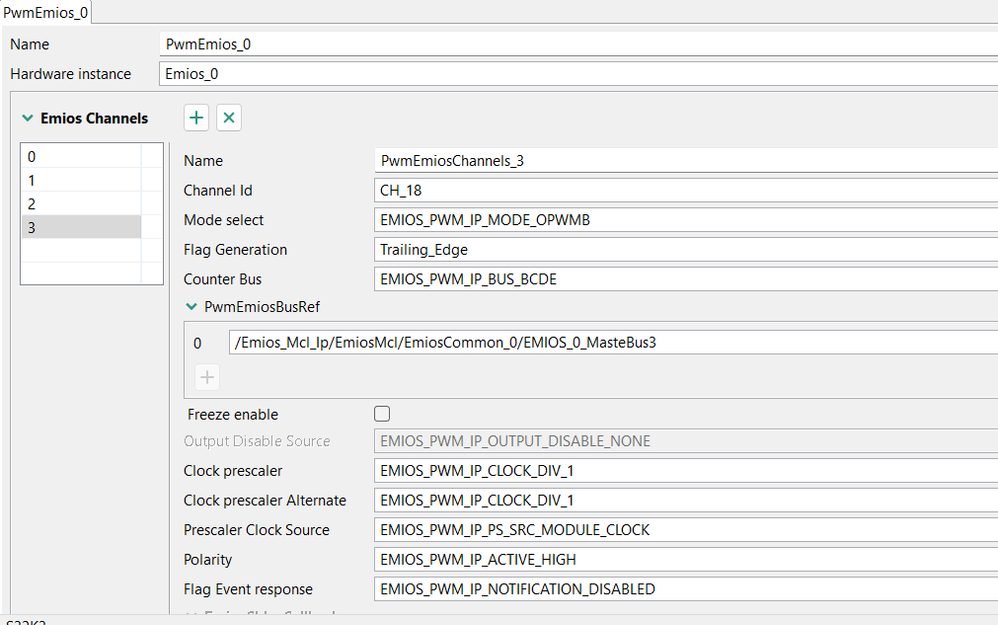Screen dimensions: 998x625
Task: Click the greyed plus icon under PwmEmiosBusRef
Action: pyautogui.click(x=207, y=377)
